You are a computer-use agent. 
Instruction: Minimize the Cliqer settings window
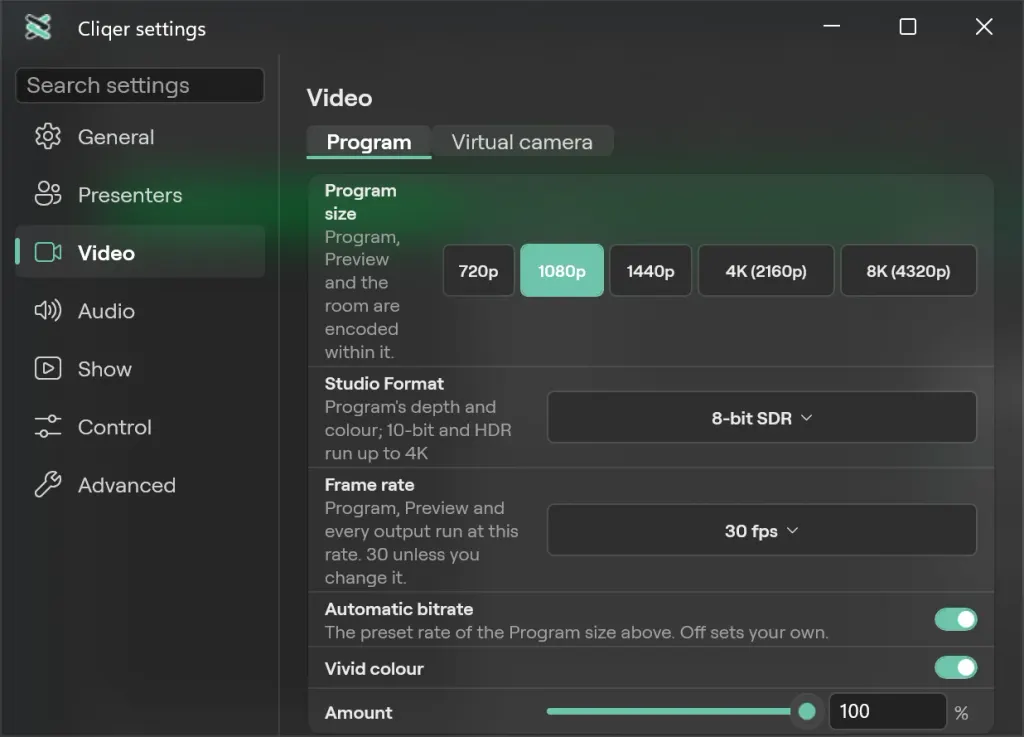pos(831,27)
